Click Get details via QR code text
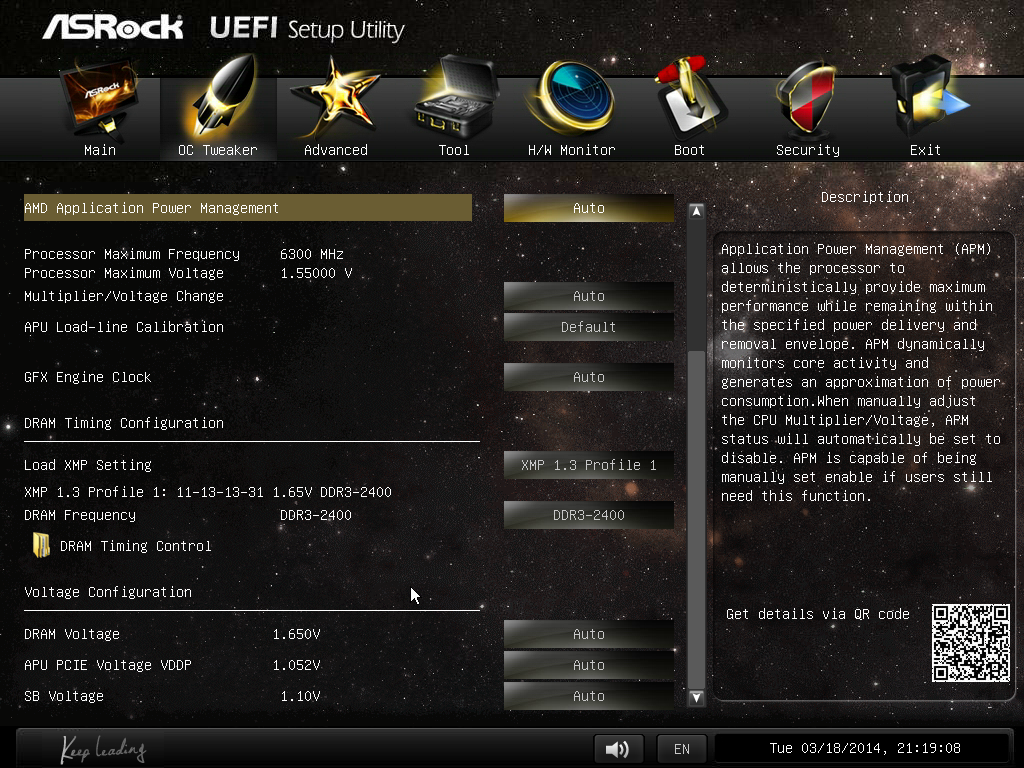Screen dimensions: 1024x768 [818, 614]
